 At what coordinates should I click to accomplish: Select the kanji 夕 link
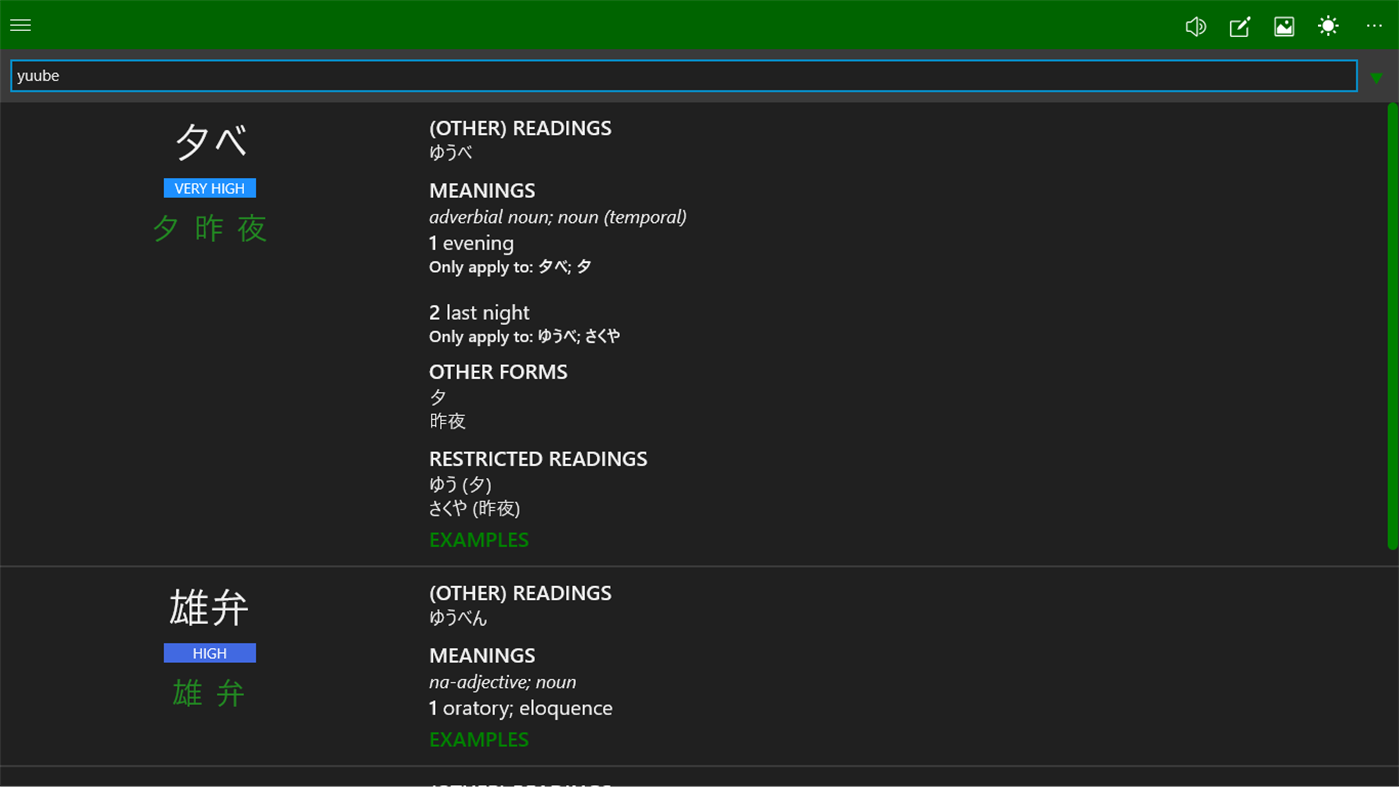164,228
